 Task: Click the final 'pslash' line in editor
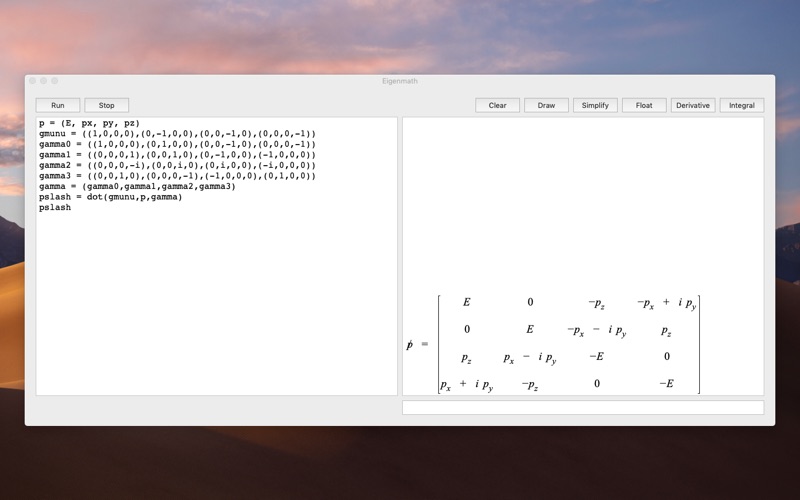(x=55, y=208)
